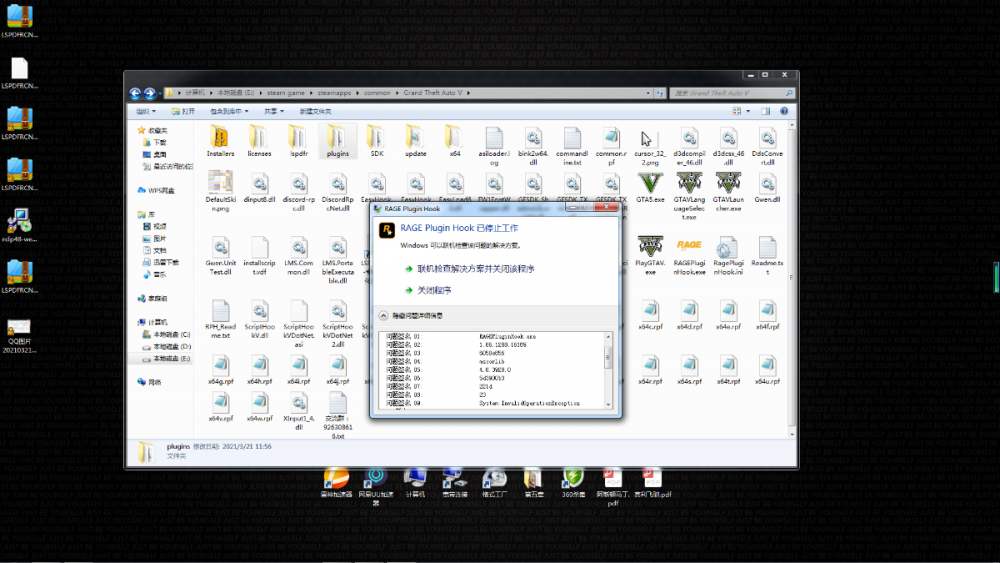The width and height of the screenshot is (1000, 563).
Task: Click the Explorer forward arrow
Action: pos(149,93)
